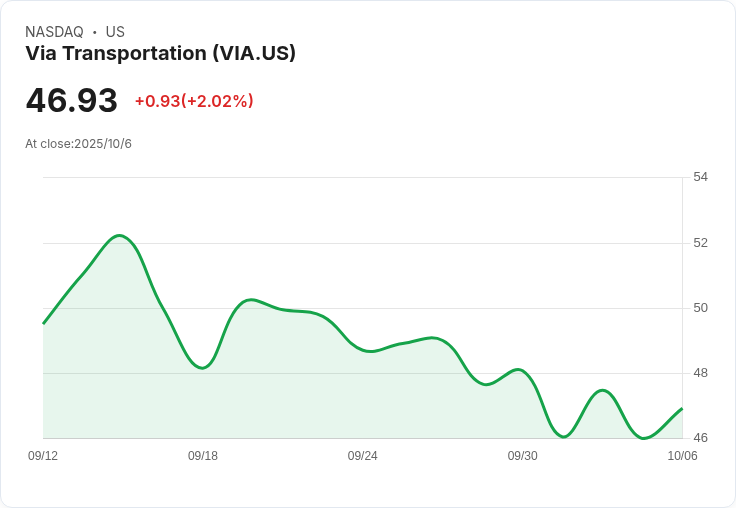Click the dip near 48 after 09/18

pyautogui.click(x=202, y=368)
